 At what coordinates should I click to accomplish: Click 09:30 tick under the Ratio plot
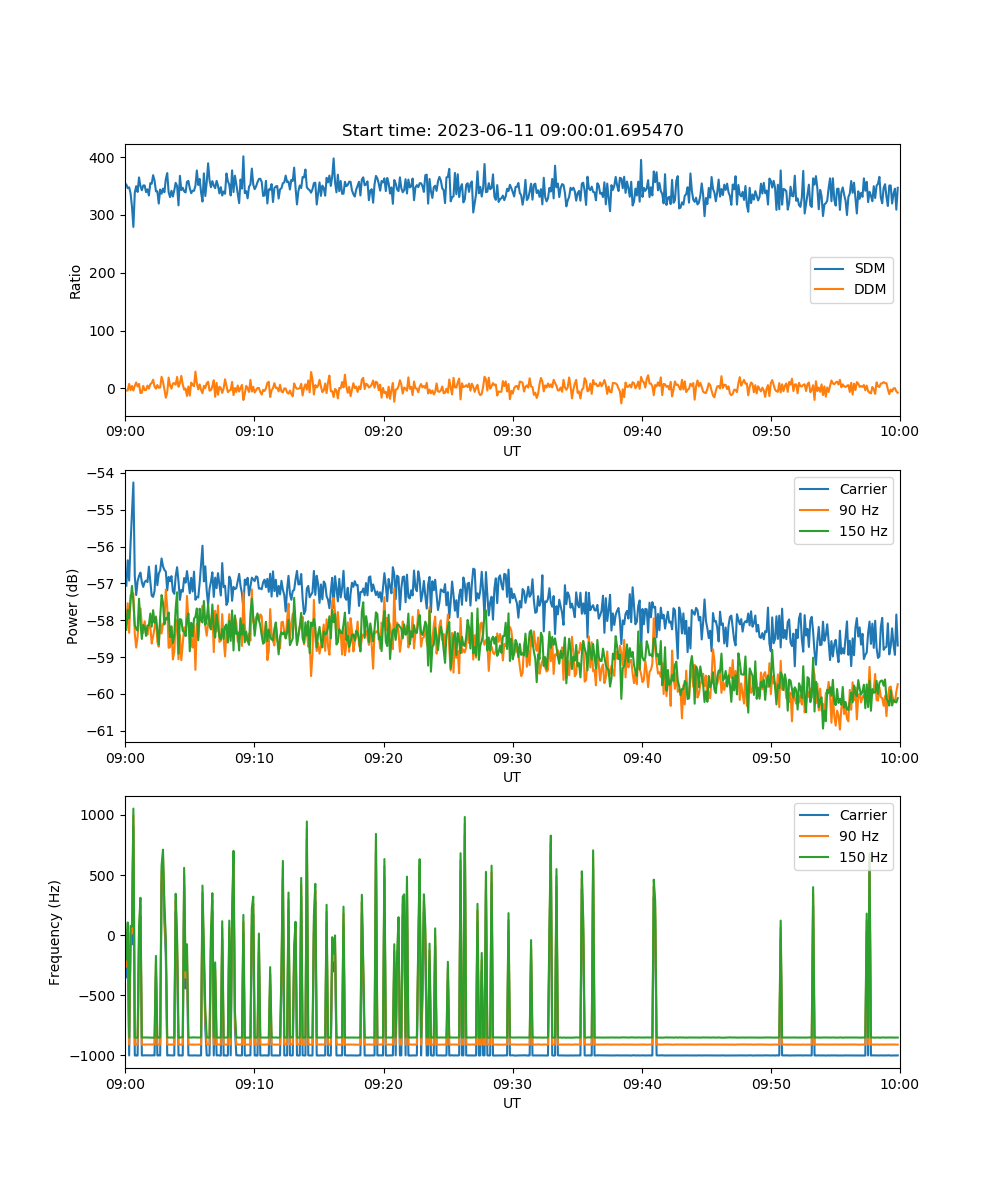pos(512,431)
